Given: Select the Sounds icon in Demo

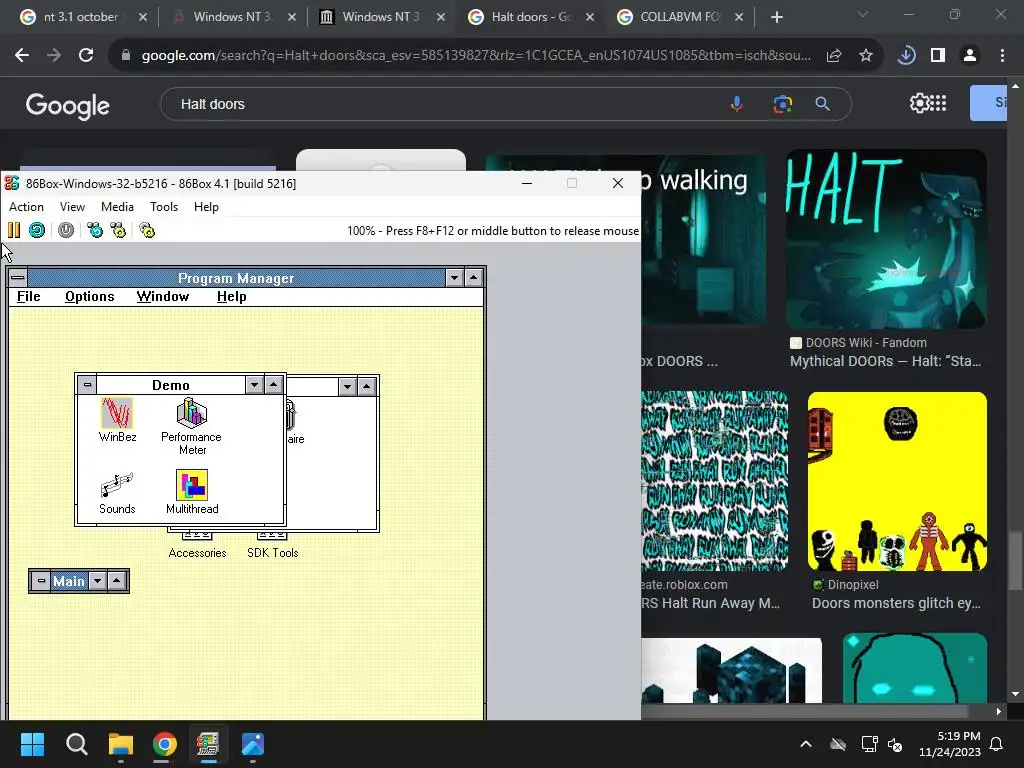Looking at the screenshot, I should (x=117, y=493).
